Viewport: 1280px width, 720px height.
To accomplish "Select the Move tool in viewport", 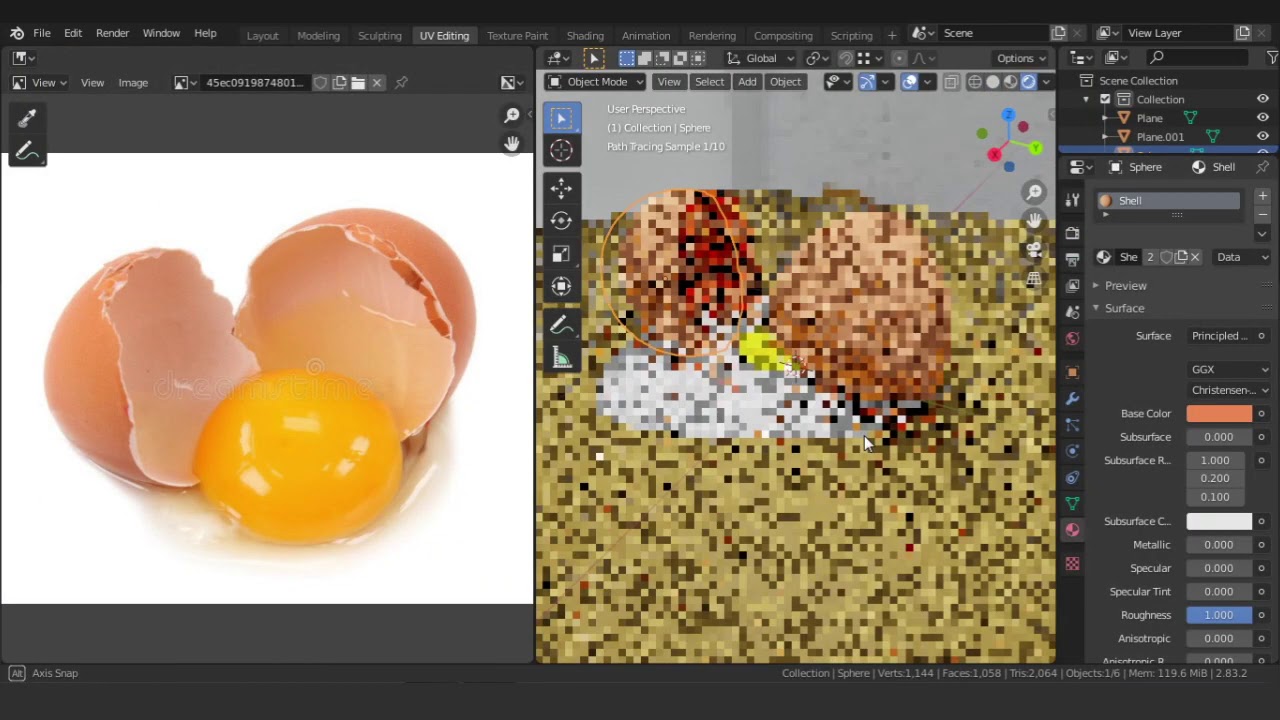I will [x=561, y=188].
